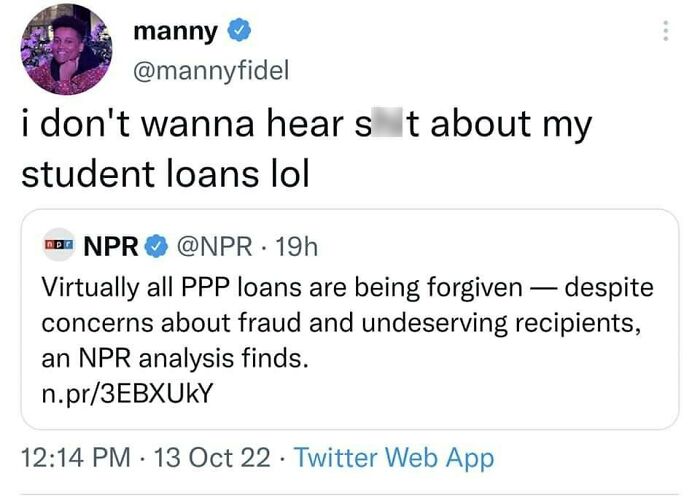Image resolution: width=700 pixels, height=498 pixels.
Task: Open the three-dot more options menu
Action: 663,32
